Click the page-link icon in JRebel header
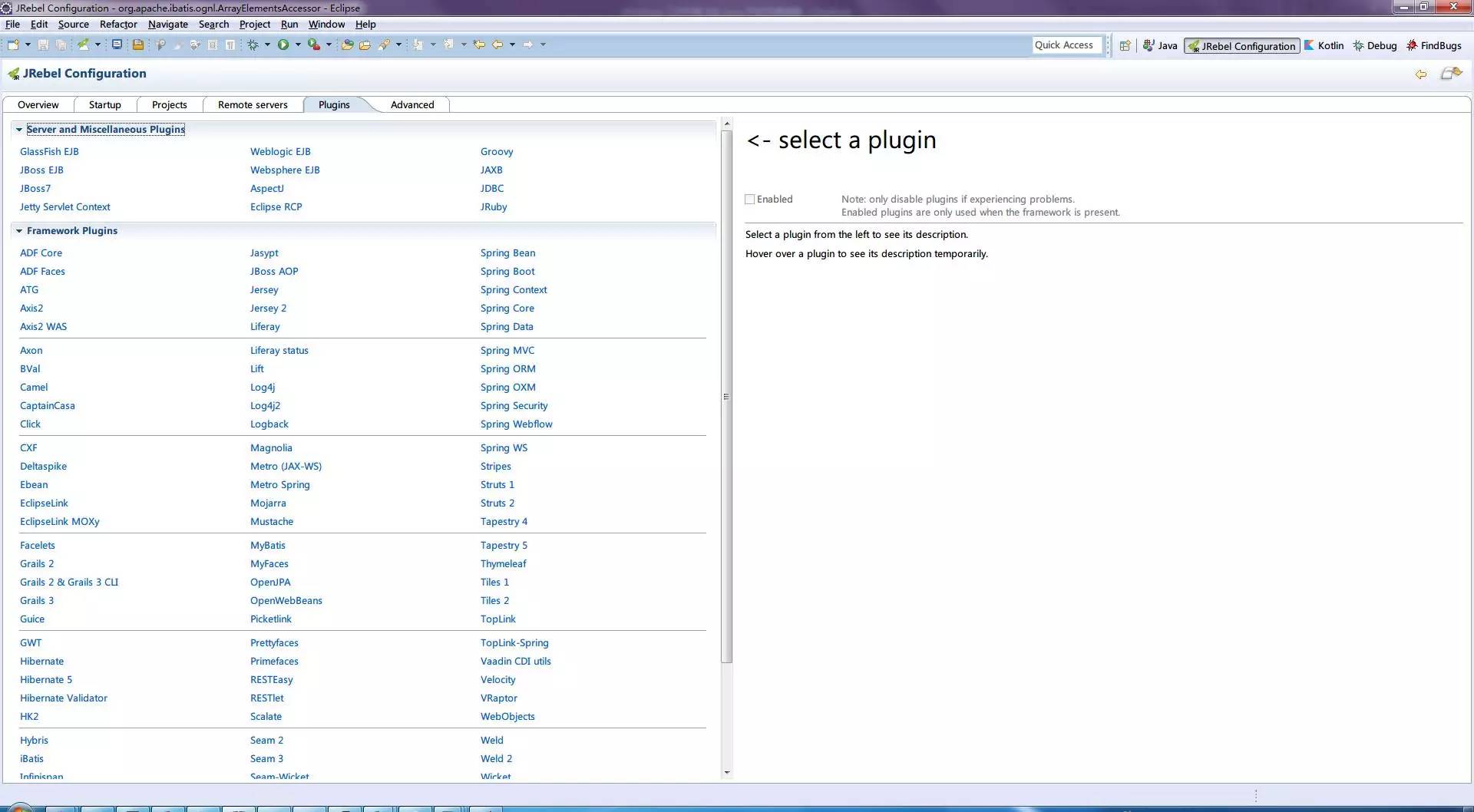This screenshot has height=812, width=1474. pyautogui.click(x=1451, y=73)
